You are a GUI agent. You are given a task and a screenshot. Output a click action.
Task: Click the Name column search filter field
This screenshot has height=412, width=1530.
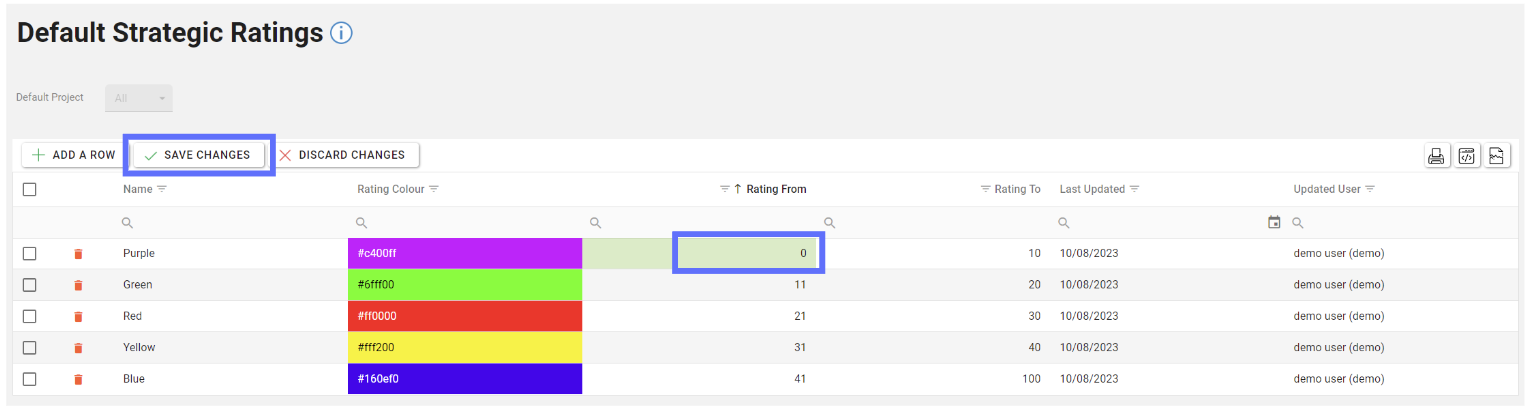click(230, 222)
